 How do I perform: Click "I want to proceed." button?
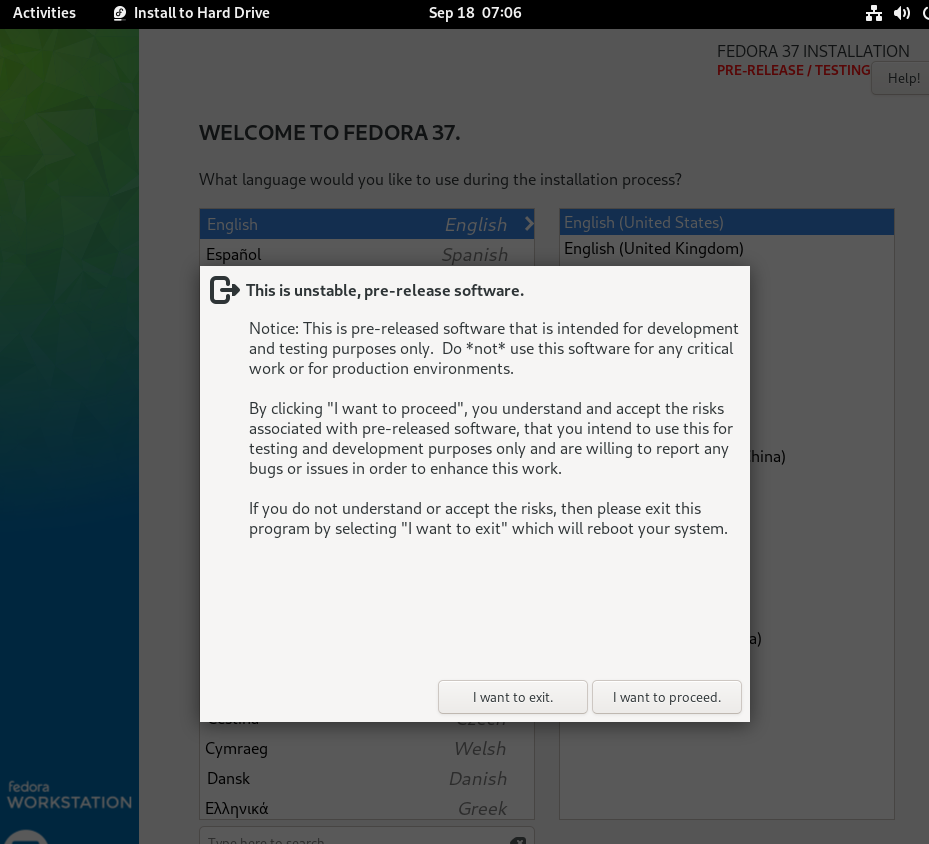[667, 697]
